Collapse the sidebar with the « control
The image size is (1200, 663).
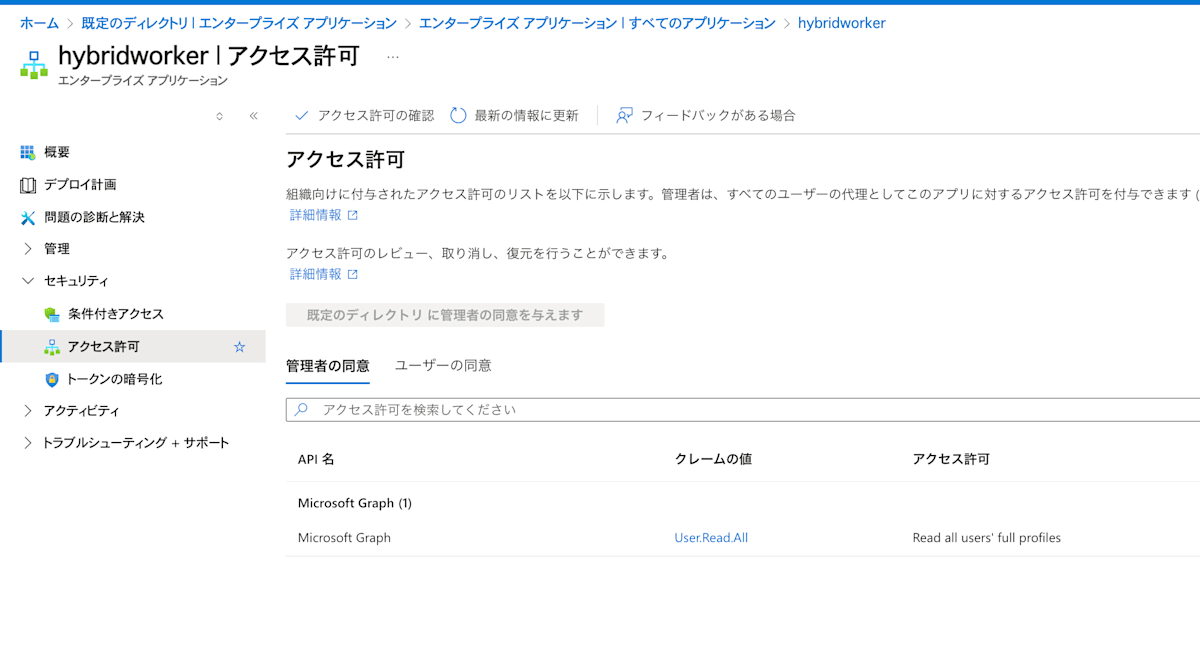pos(253,116)
